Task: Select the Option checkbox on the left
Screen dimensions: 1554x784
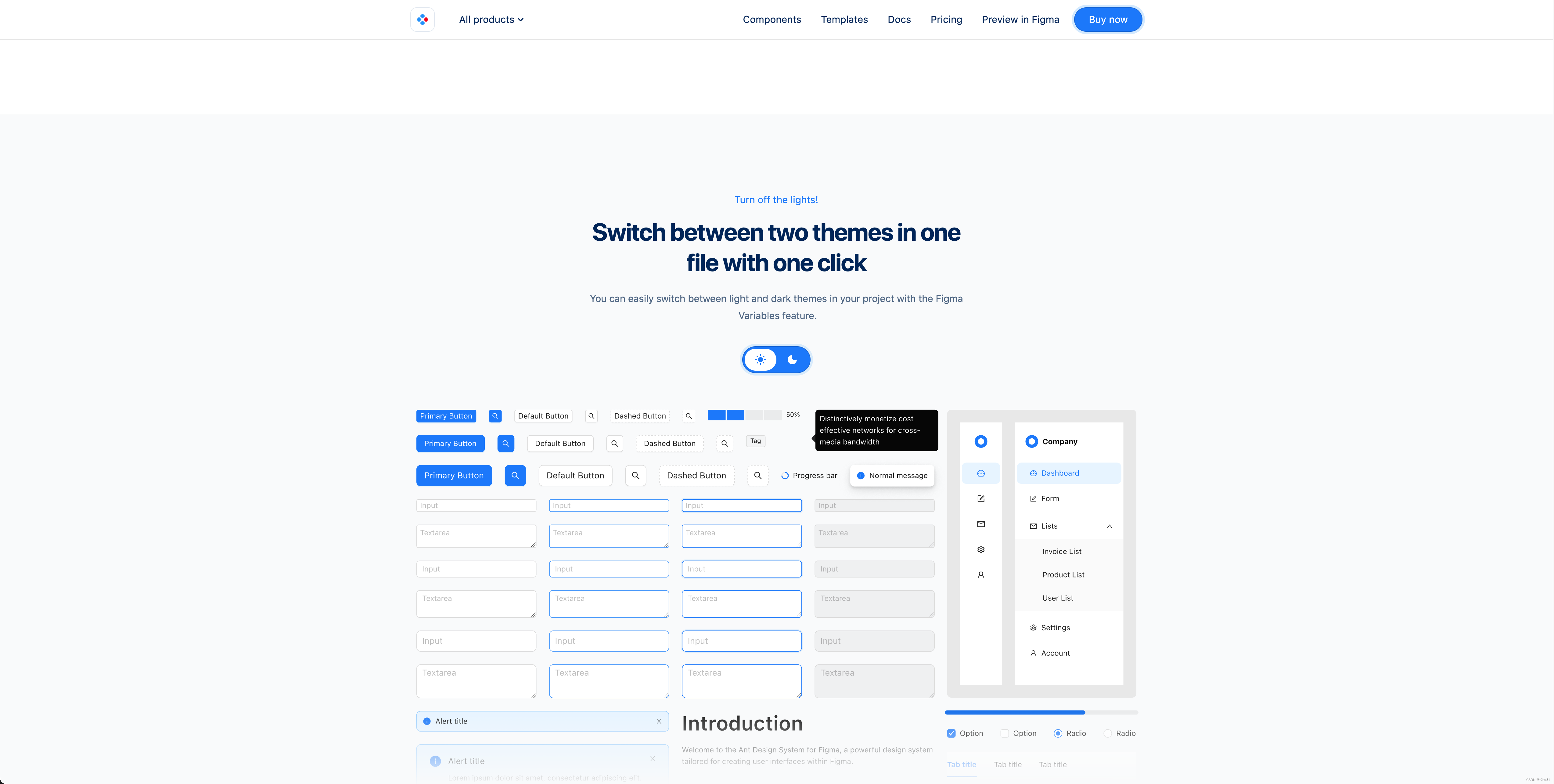Action: click(951, 733)
